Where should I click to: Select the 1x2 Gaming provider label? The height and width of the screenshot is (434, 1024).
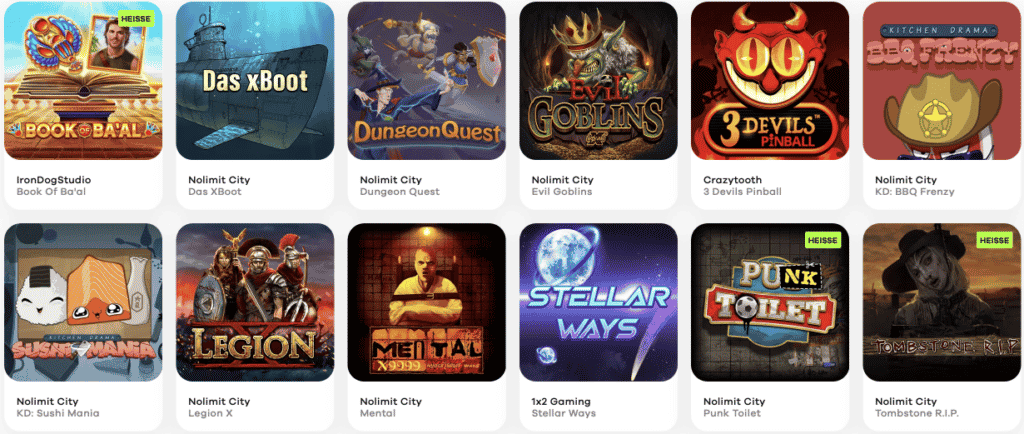click(561, 401)
